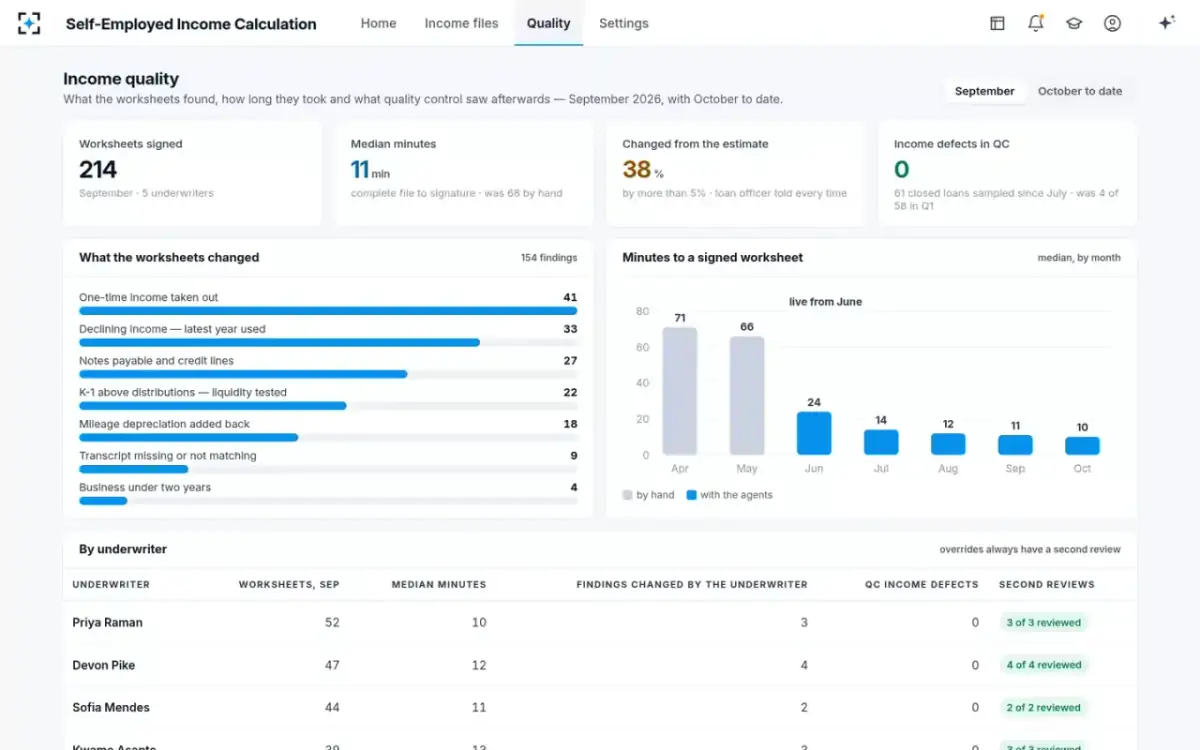Click "Business under two years" row label
Screen dimensions: 1200x750
pyautogui.click(x=145, y=488)
